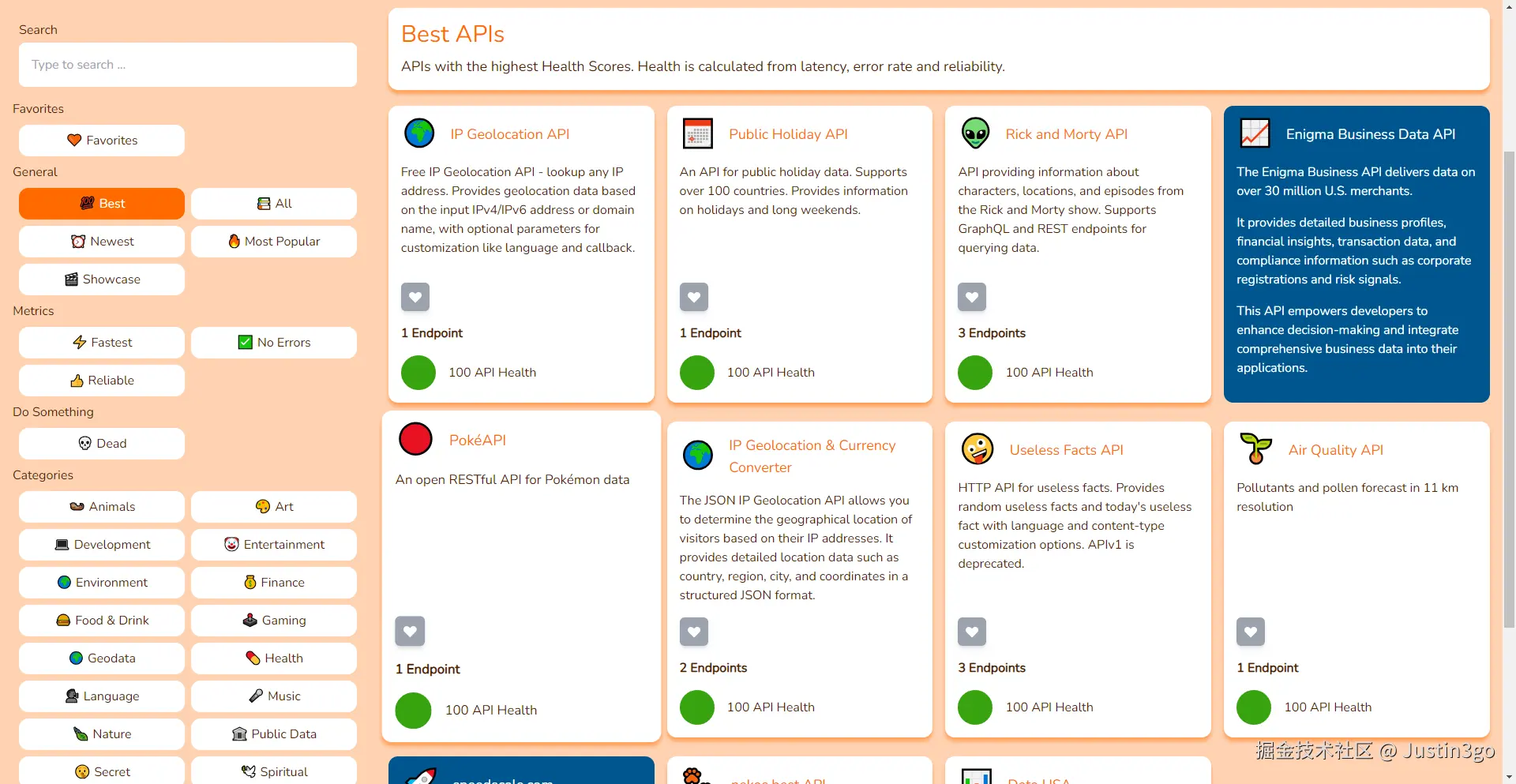Click the IP Geolocation & Currency Converter globe icon
The height and width of the screenshot is (784, 1516).
(697, 456)
